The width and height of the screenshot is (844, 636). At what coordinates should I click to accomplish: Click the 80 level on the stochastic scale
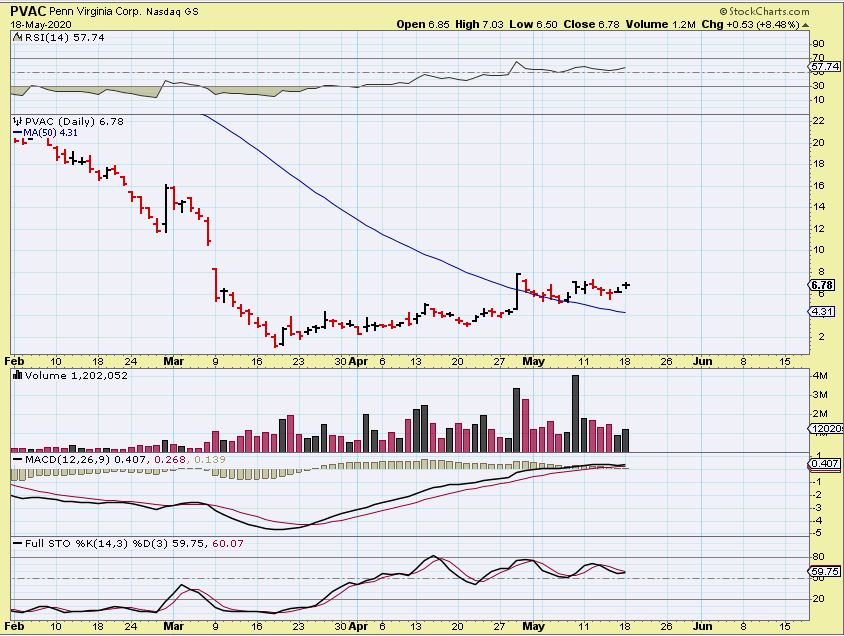818,557
